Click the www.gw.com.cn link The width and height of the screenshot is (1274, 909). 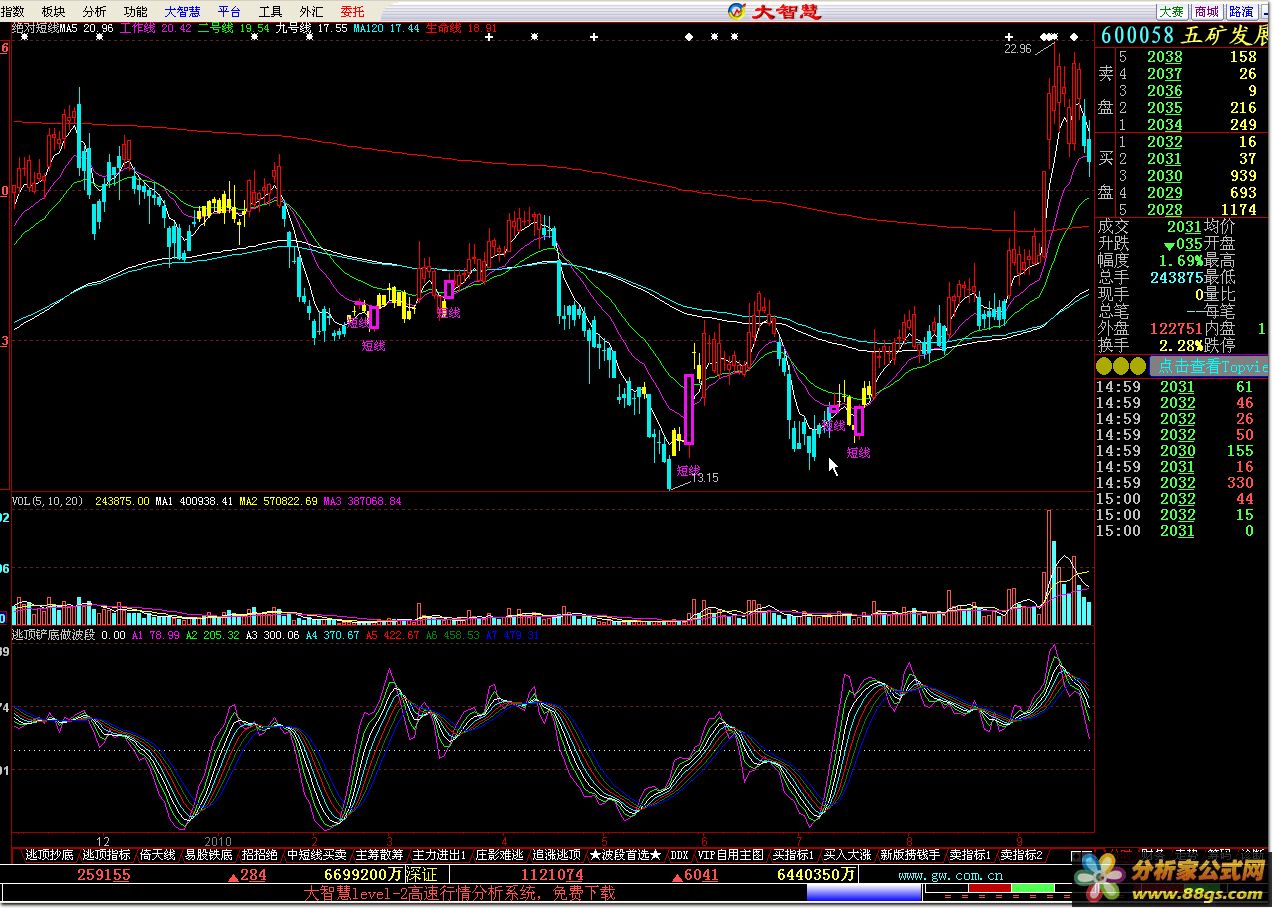click(x=950, y=875)
